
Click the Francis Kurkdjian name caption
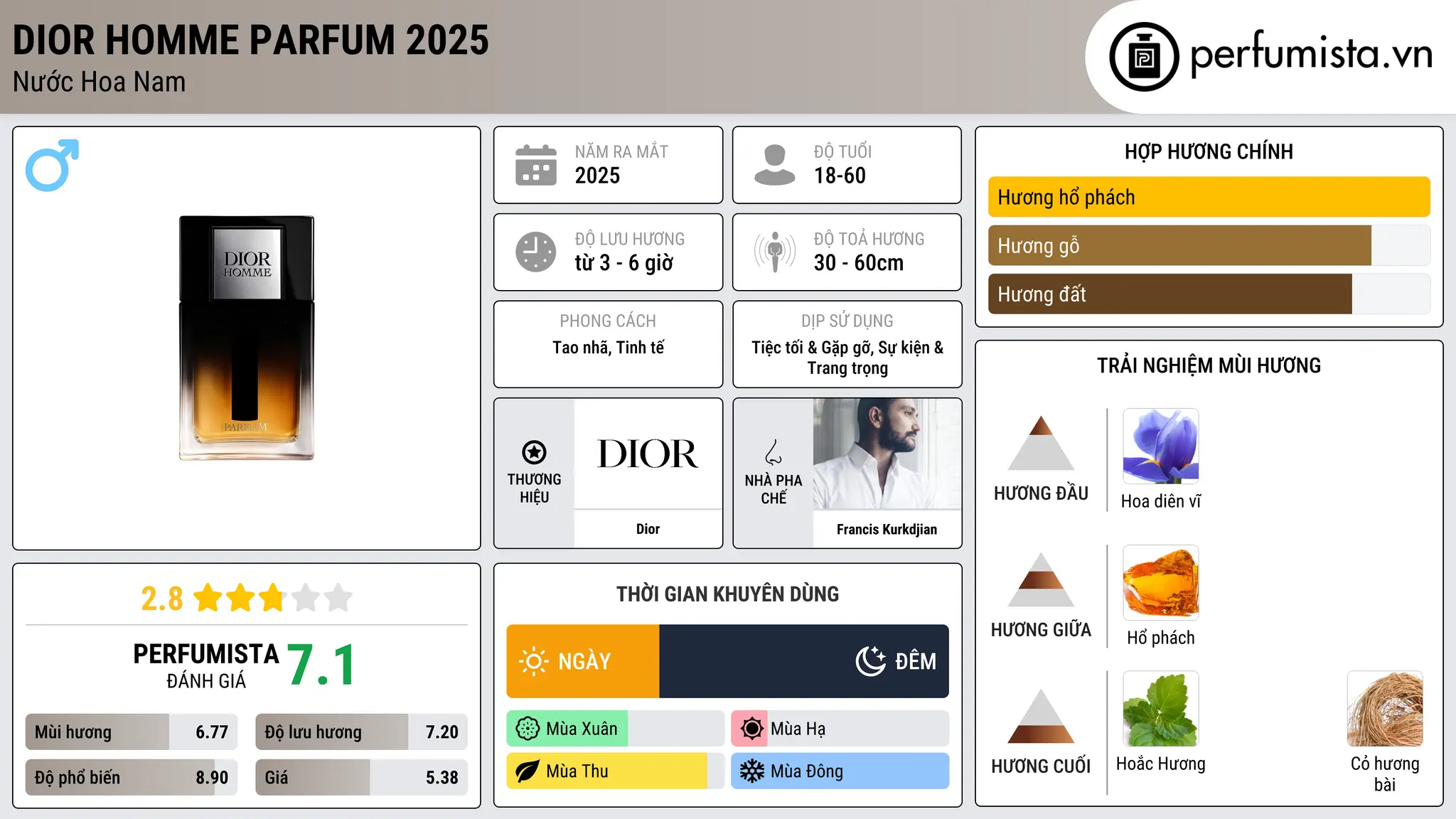[887, 530]
